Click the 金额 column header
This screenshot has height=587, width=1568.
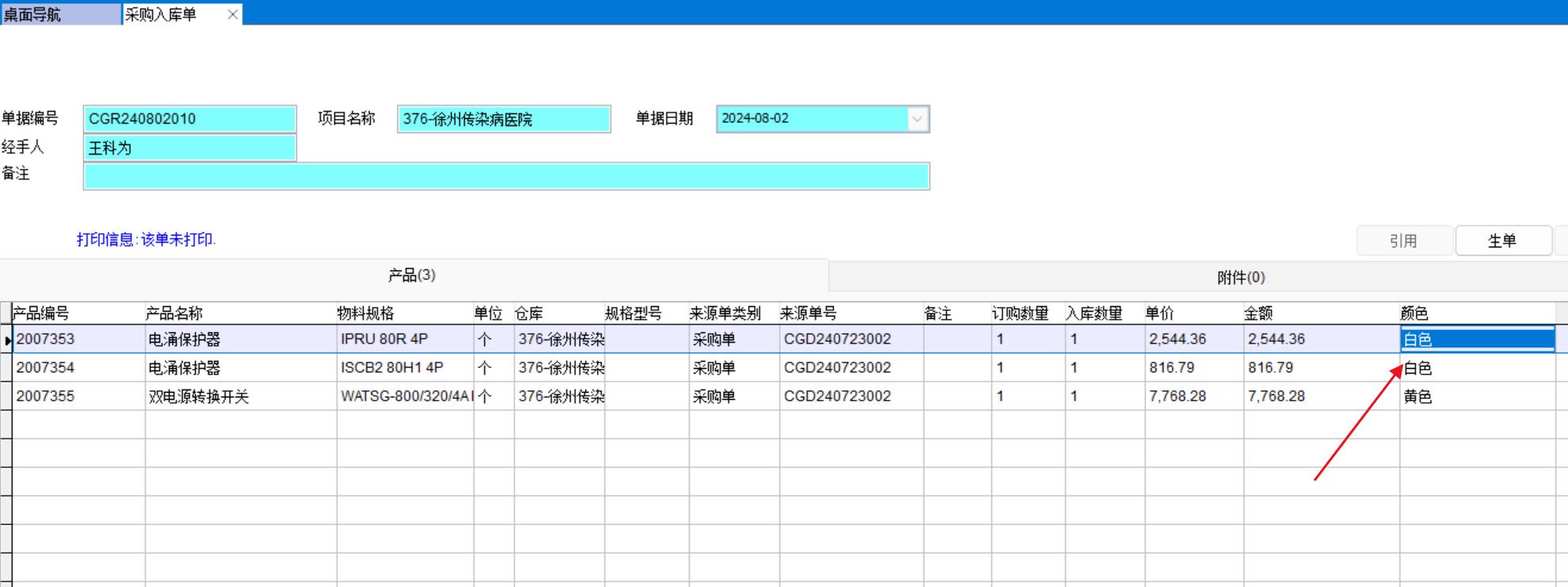[1320, 313]
